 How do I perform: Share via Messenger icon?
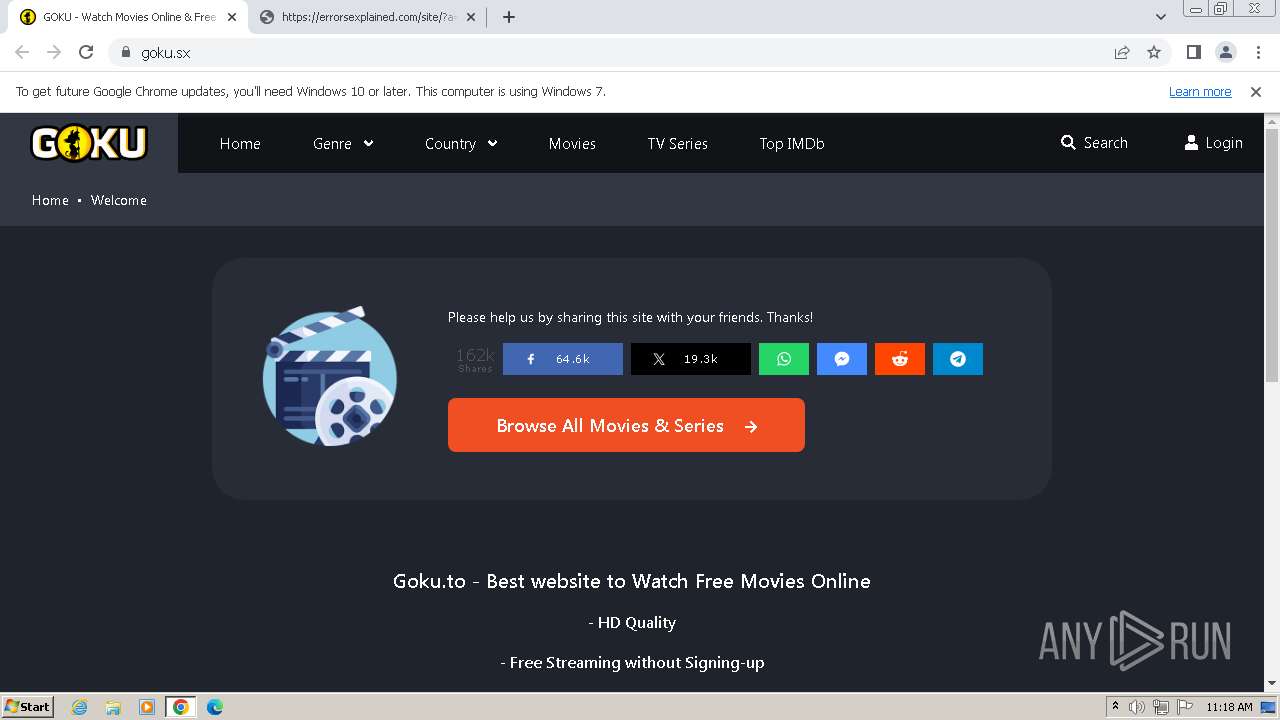pyautogui.click(x=842, y=359)
